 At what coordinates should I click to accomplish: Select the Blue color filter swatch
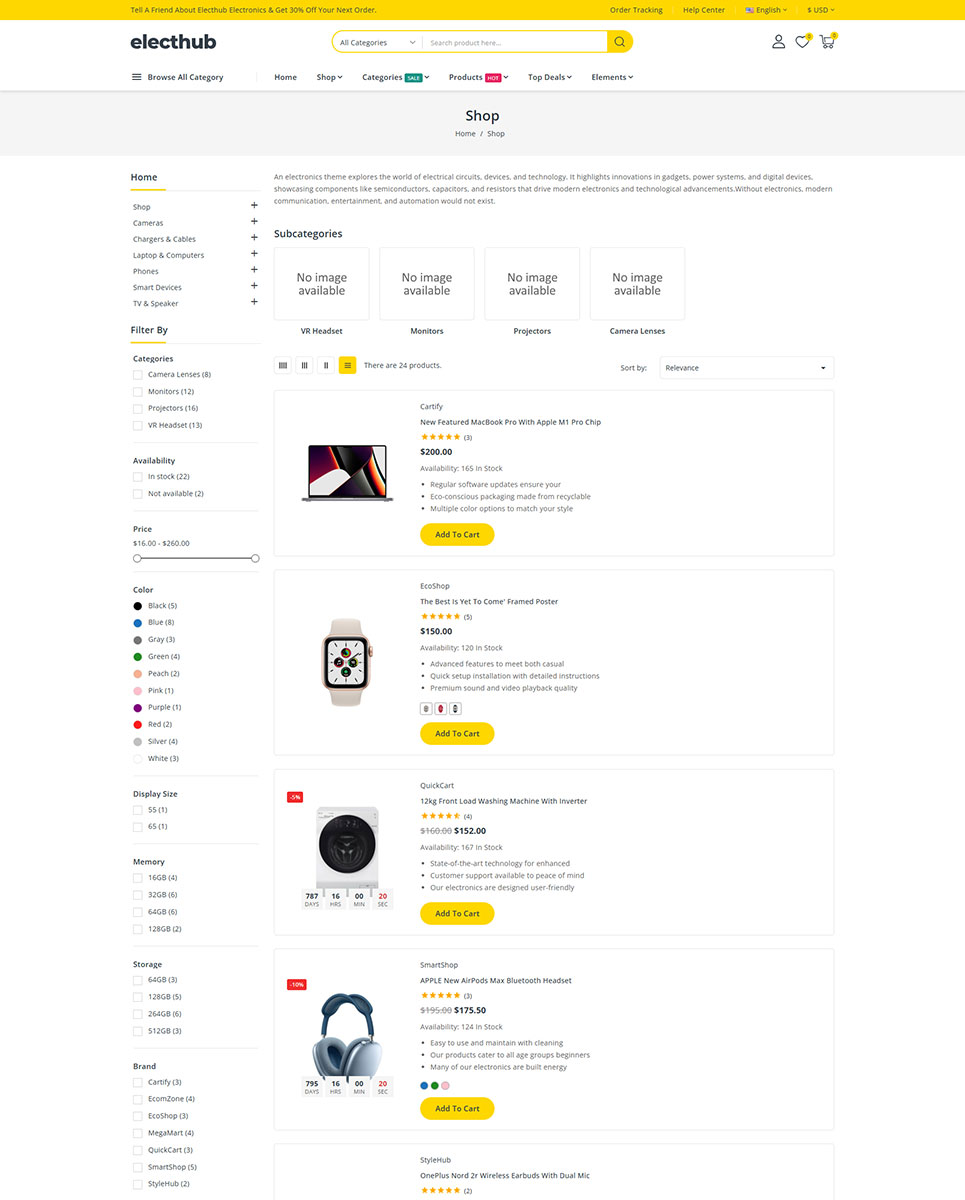[x=138, y=622]
